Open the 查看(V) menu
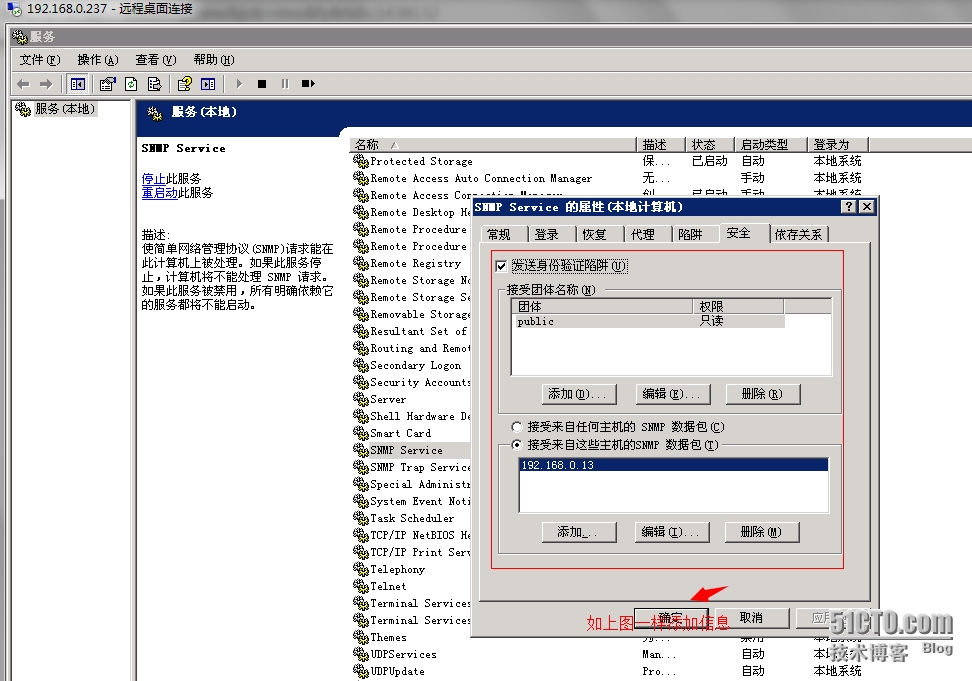Screen dimensions: 972x681 [156, 59]
